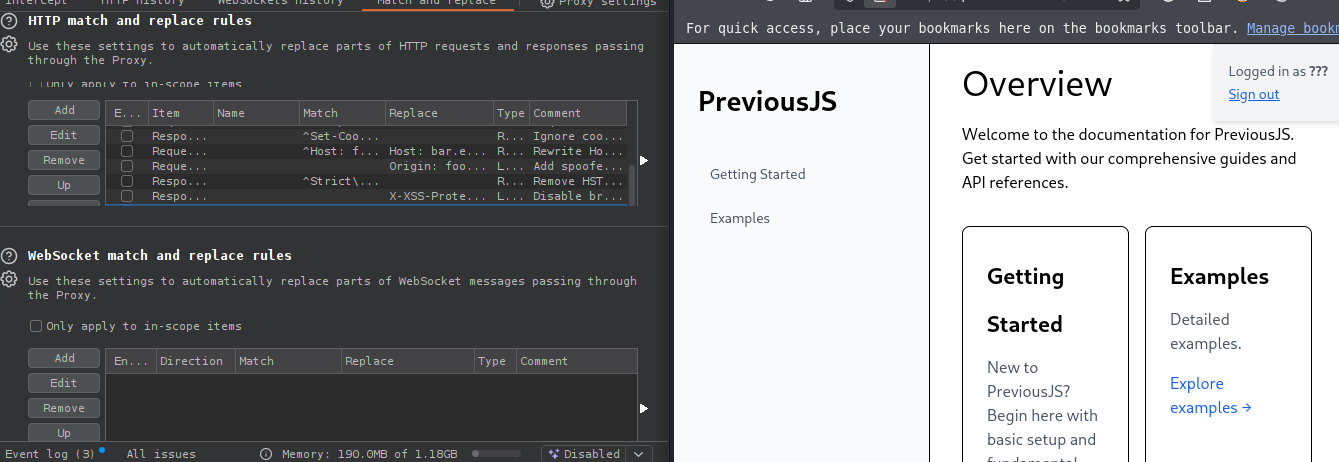Open All issues in status bar

[161, 454]
